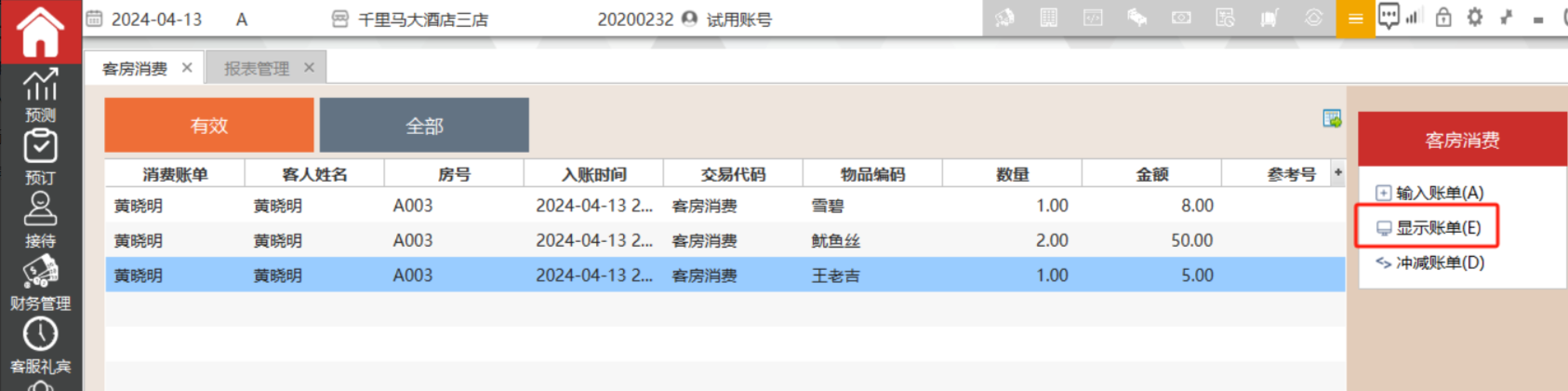Open the 预测 forecast module
Screen dimensions: 1568x391
point(40,95)
